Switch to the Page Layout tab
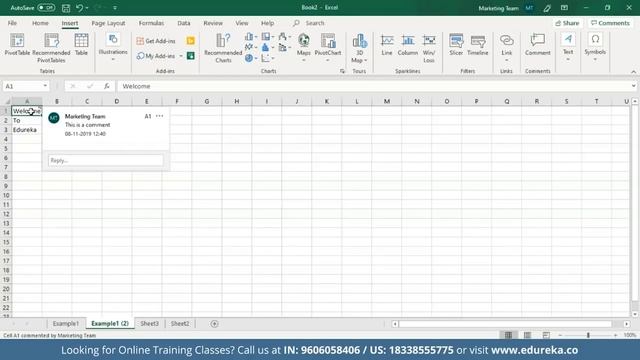Viewport: 640px width, 360px height. coord(108,23)
